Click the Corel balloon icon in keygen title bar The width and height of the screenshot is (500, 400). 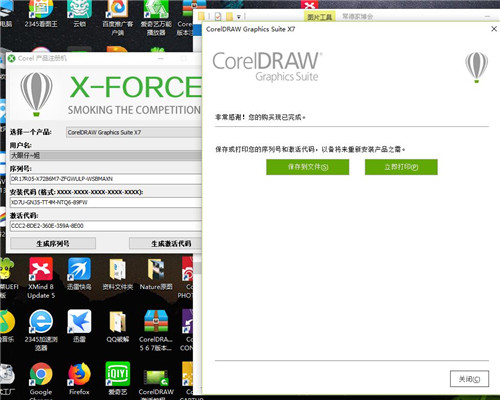point(12,58)
